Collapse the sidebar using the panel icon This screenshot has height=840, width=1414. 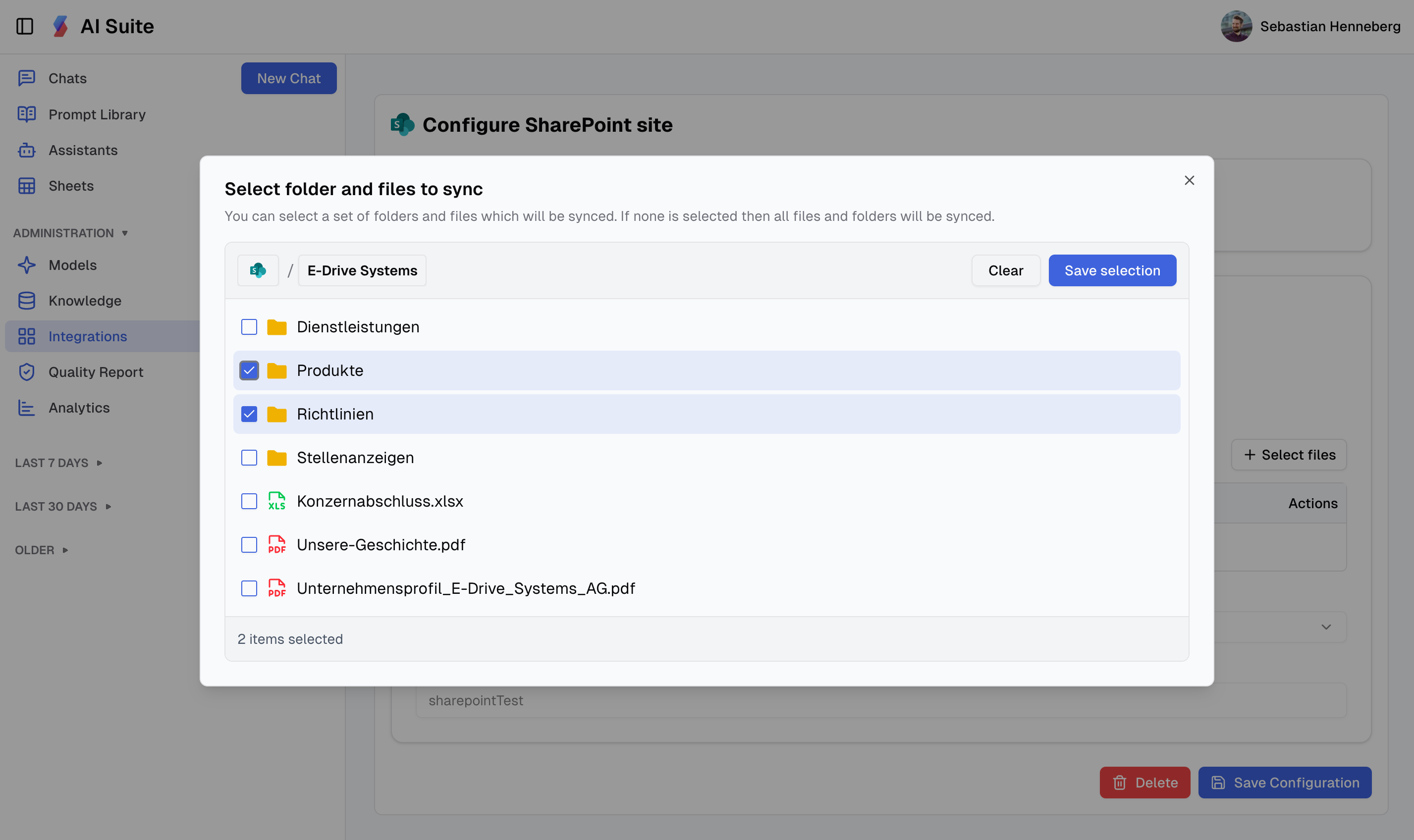coord(25,26)
